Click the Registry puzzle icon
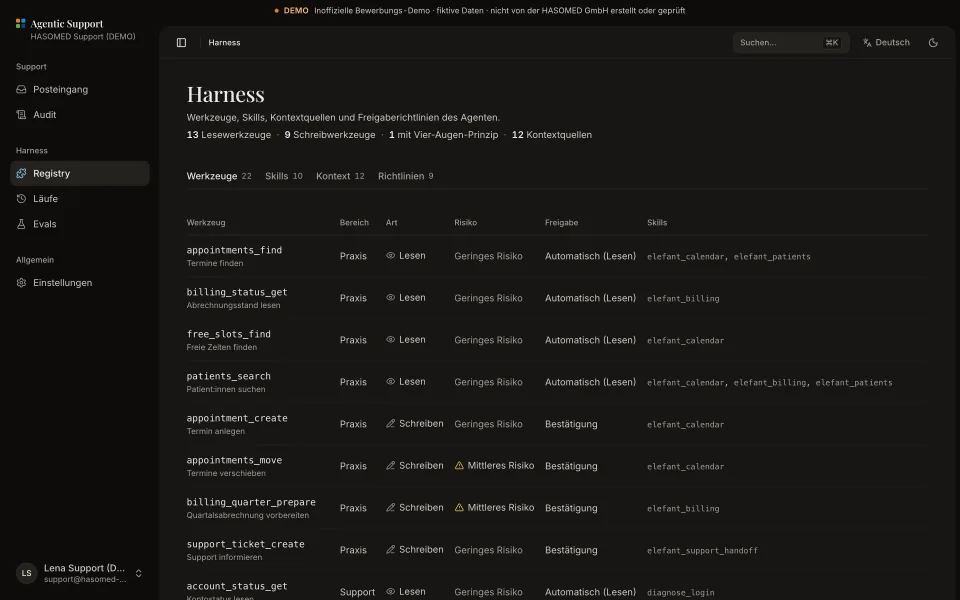Image resolution: width=960 pixels, height=600 pixels. click(x=21, y=173)
